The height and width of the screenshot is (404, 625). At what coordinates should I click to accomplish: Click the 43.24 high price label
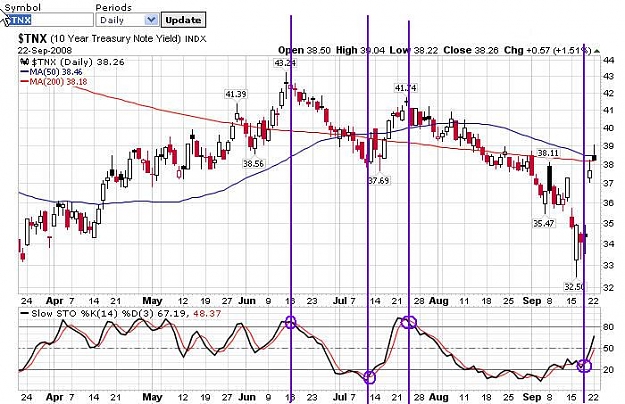click(285, 63)
